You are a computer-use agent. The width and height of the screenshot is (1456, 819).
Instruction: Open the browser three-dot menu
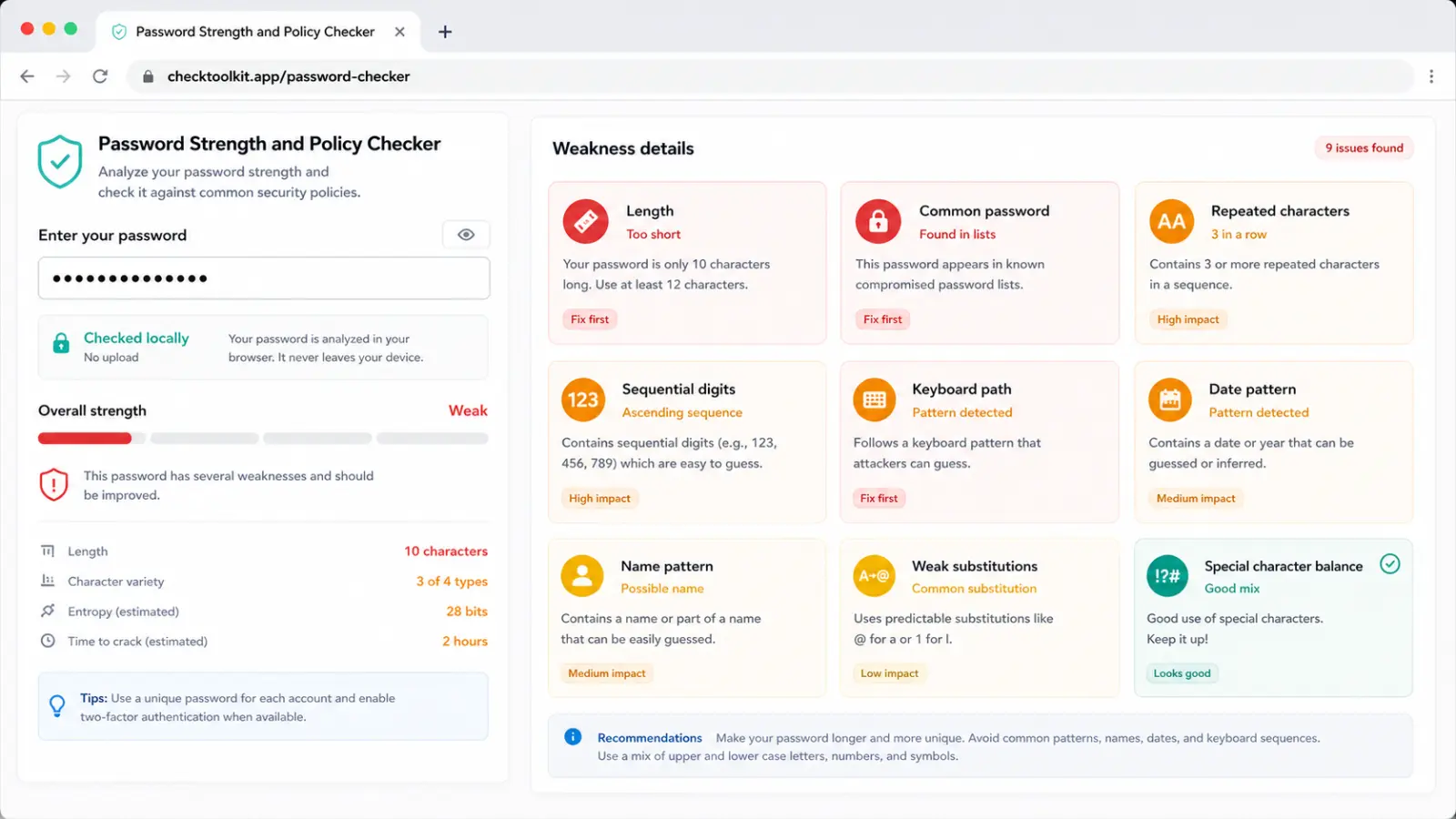pyautogui.click(x=1431, y=76)
